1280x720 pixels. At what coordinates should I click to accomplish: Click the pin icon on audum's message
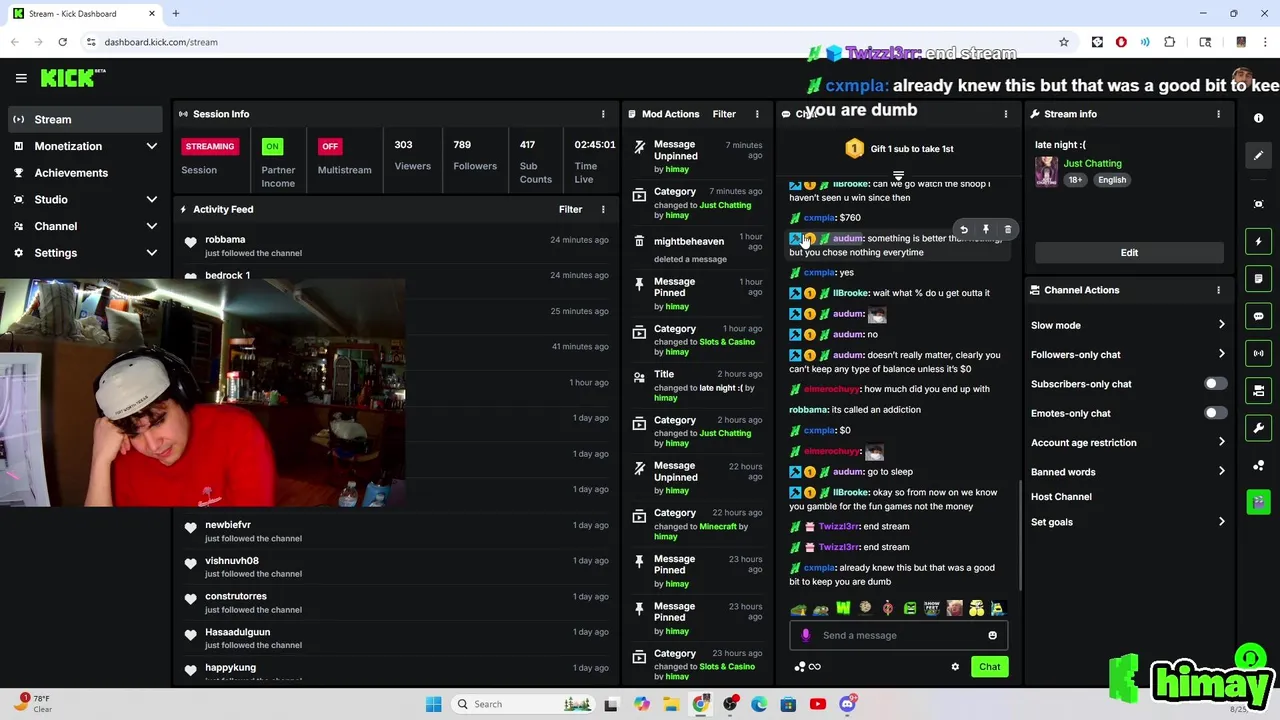tap(986, 230)
